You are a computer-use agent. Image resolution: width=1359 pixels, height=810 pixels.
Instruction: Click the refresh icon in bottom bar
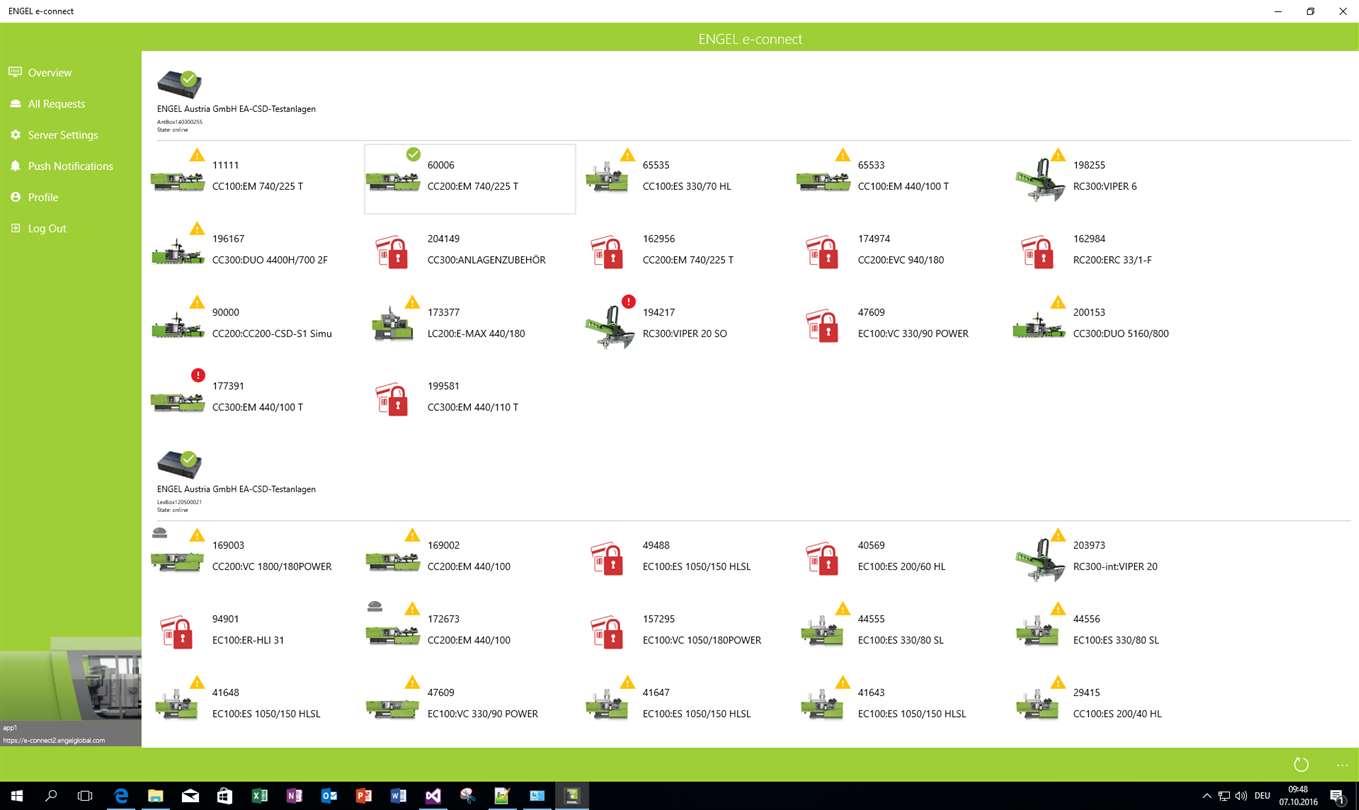tap(1301, 765)
